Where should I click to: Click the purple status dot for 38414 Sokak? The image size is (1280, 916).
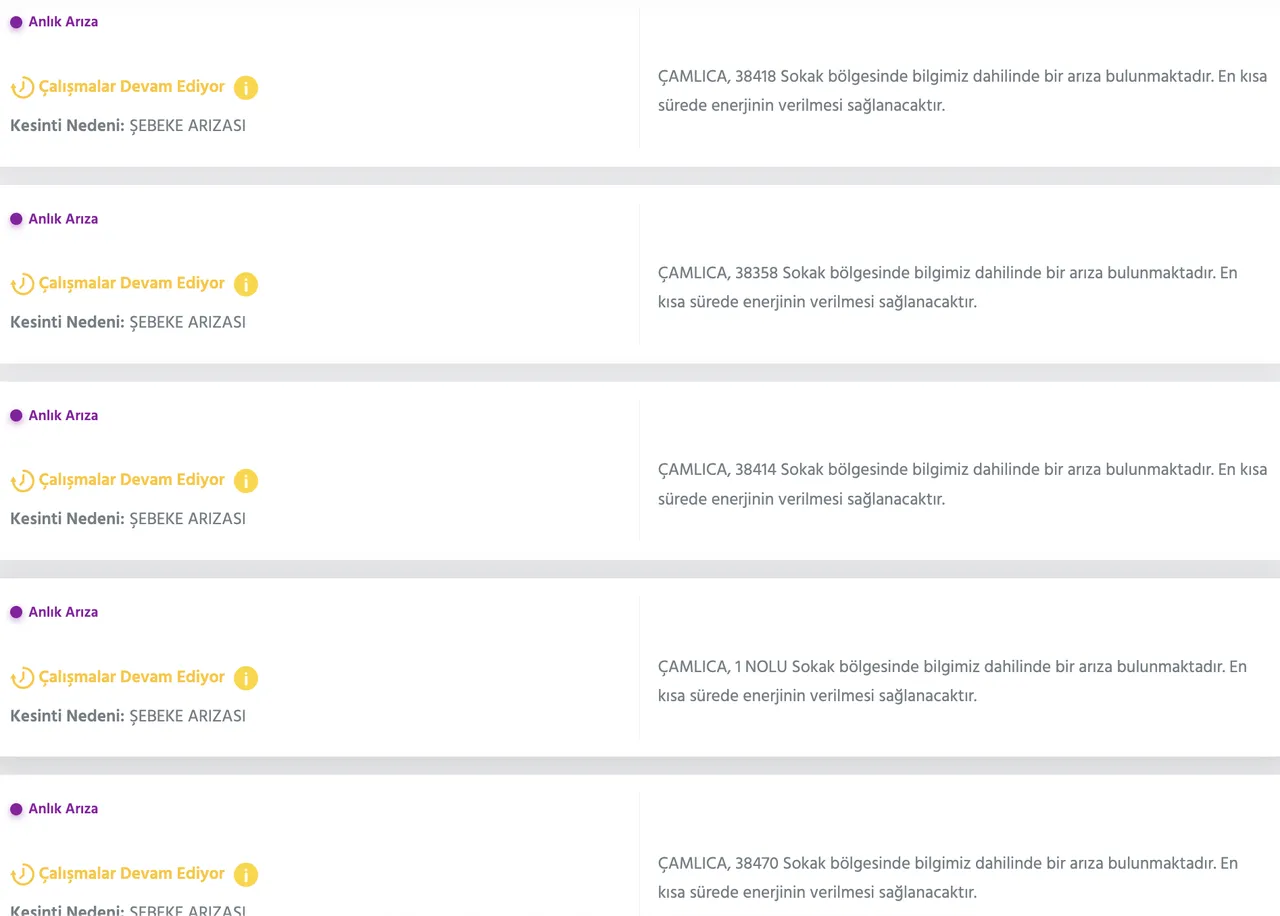16,416
